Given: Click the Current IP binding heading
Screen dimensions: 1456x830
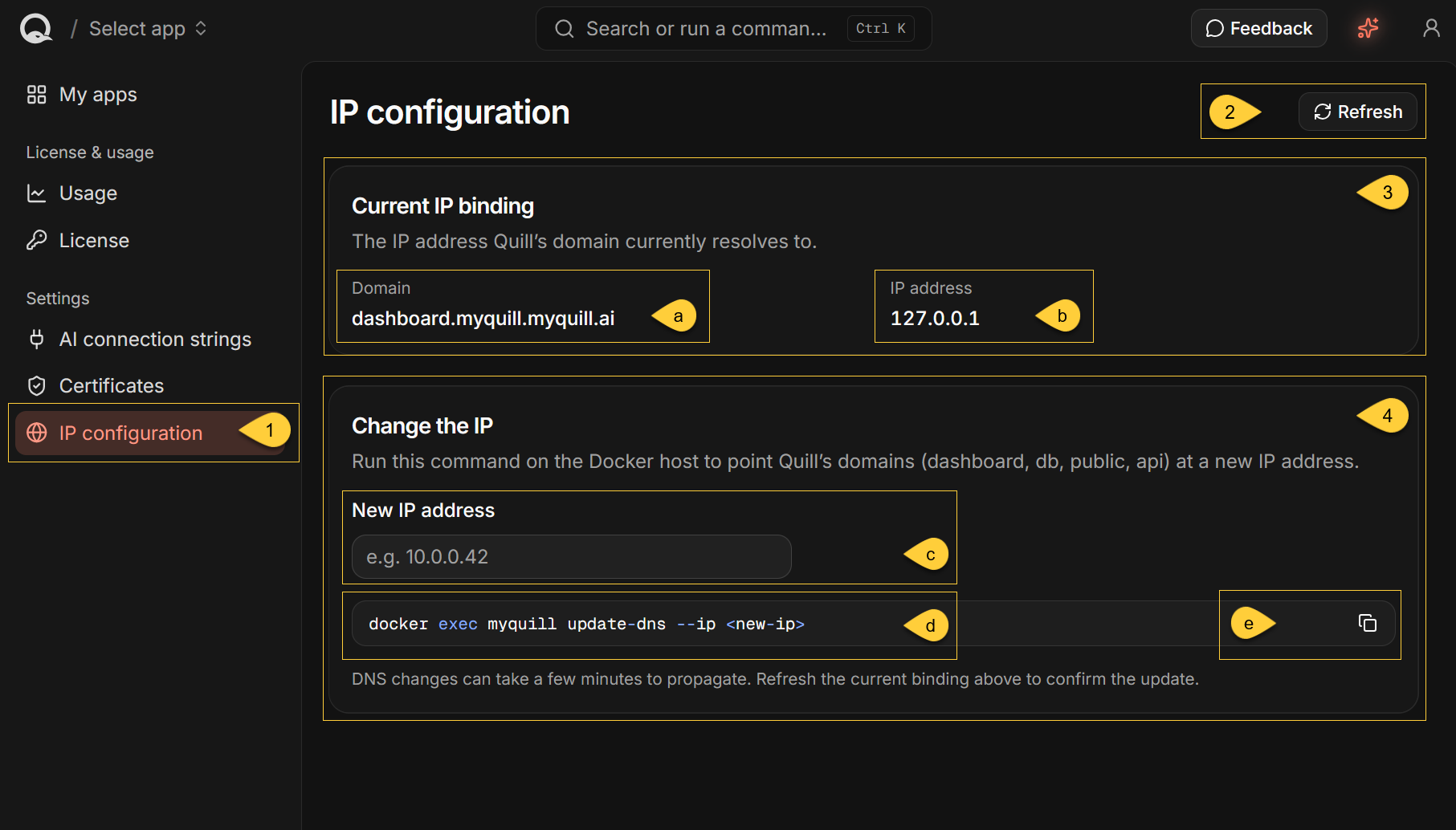Looking at the screenshot, I should [x=443, y=206].
